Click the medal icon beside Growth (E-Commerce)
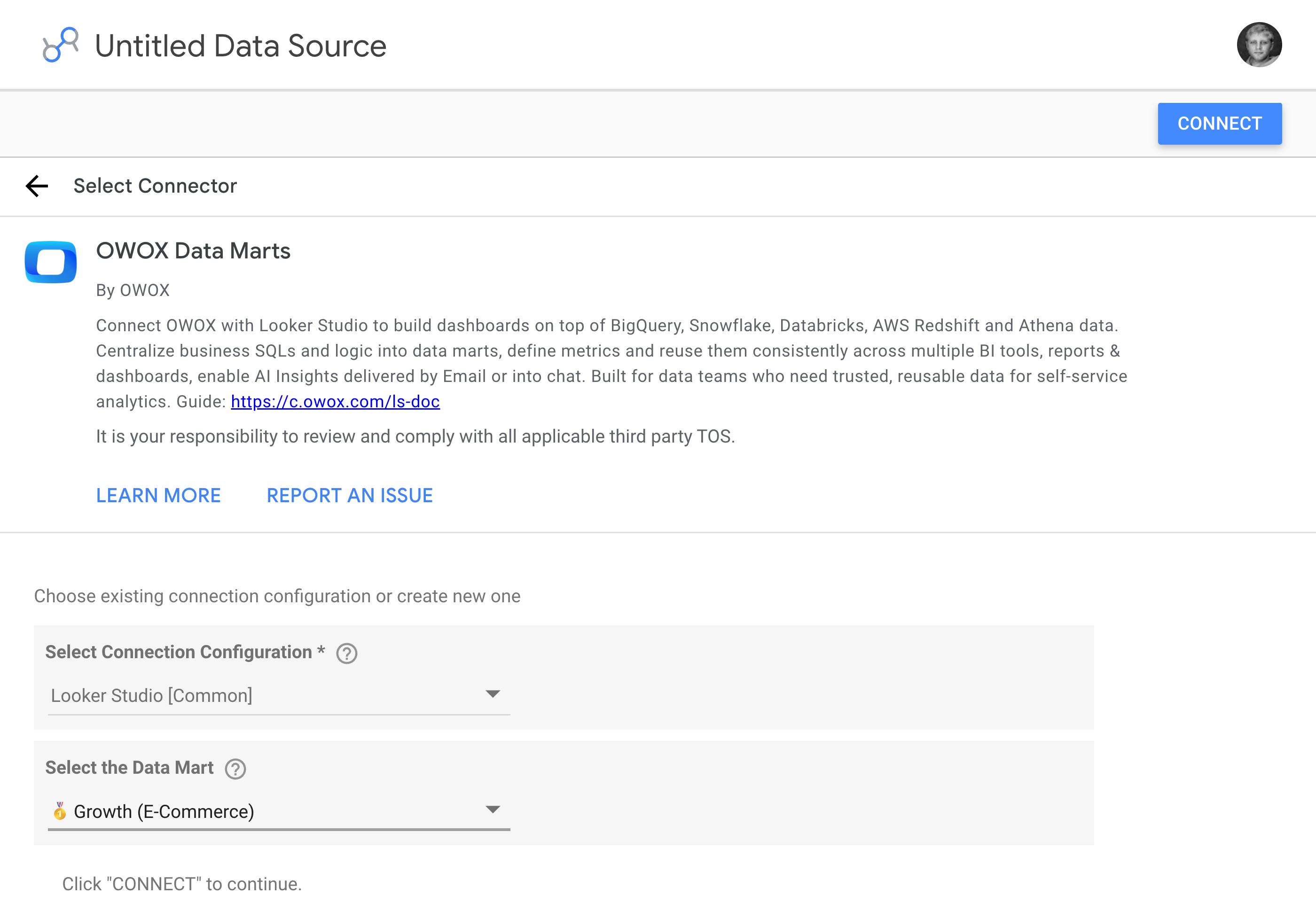The height and width of the screenshot is (902, 1316). pos(60,811)
